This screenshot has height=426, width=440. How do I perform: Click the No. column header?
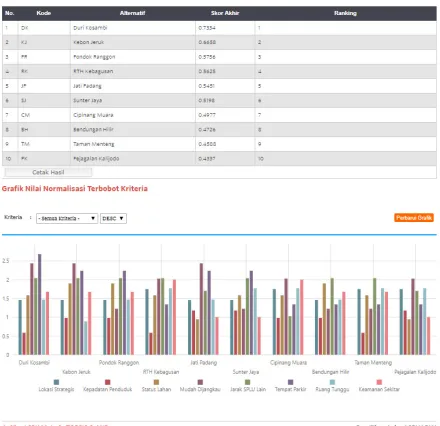click(x=10, y=13)
